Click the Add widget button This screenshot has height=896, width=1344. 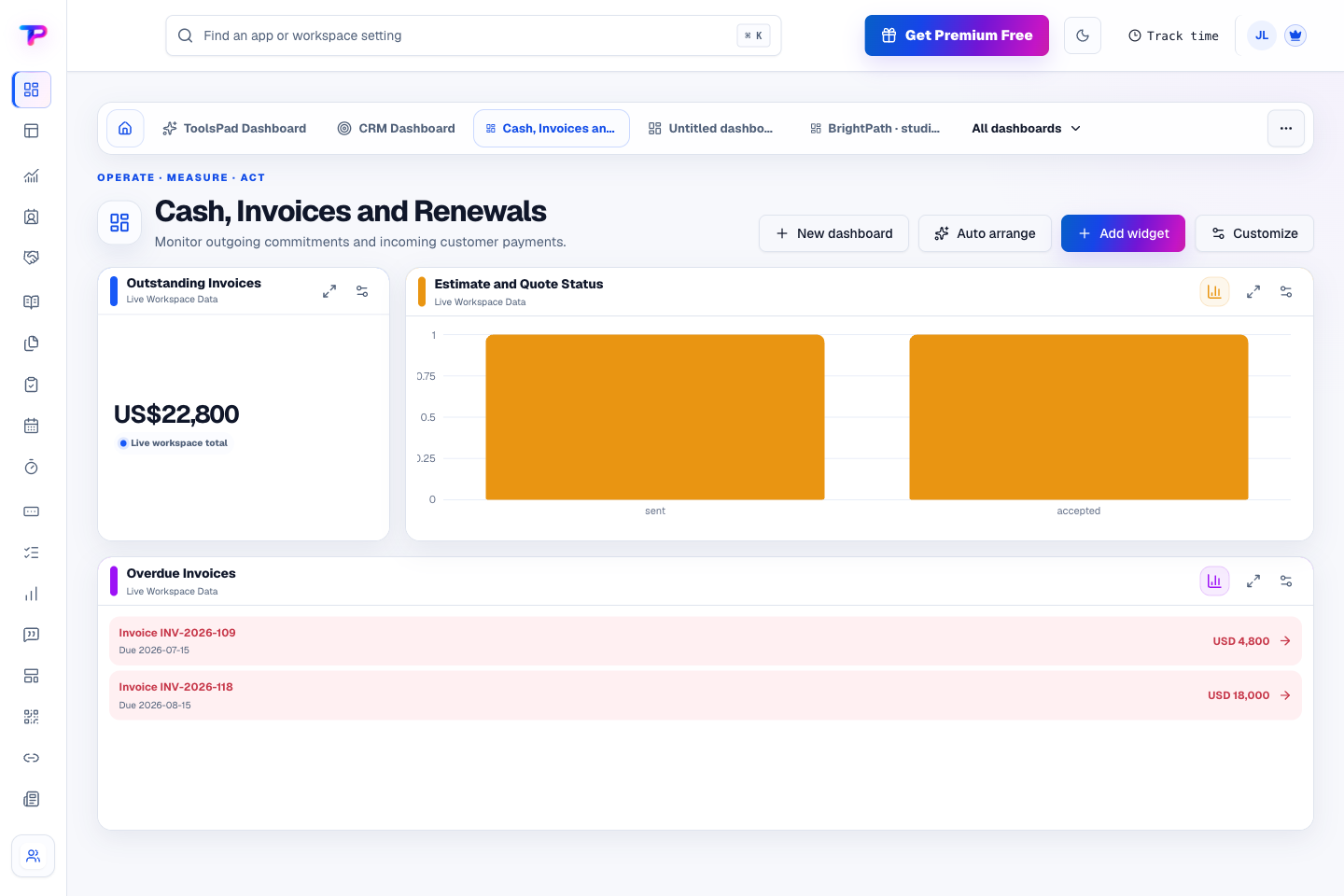pos(1123,233)
